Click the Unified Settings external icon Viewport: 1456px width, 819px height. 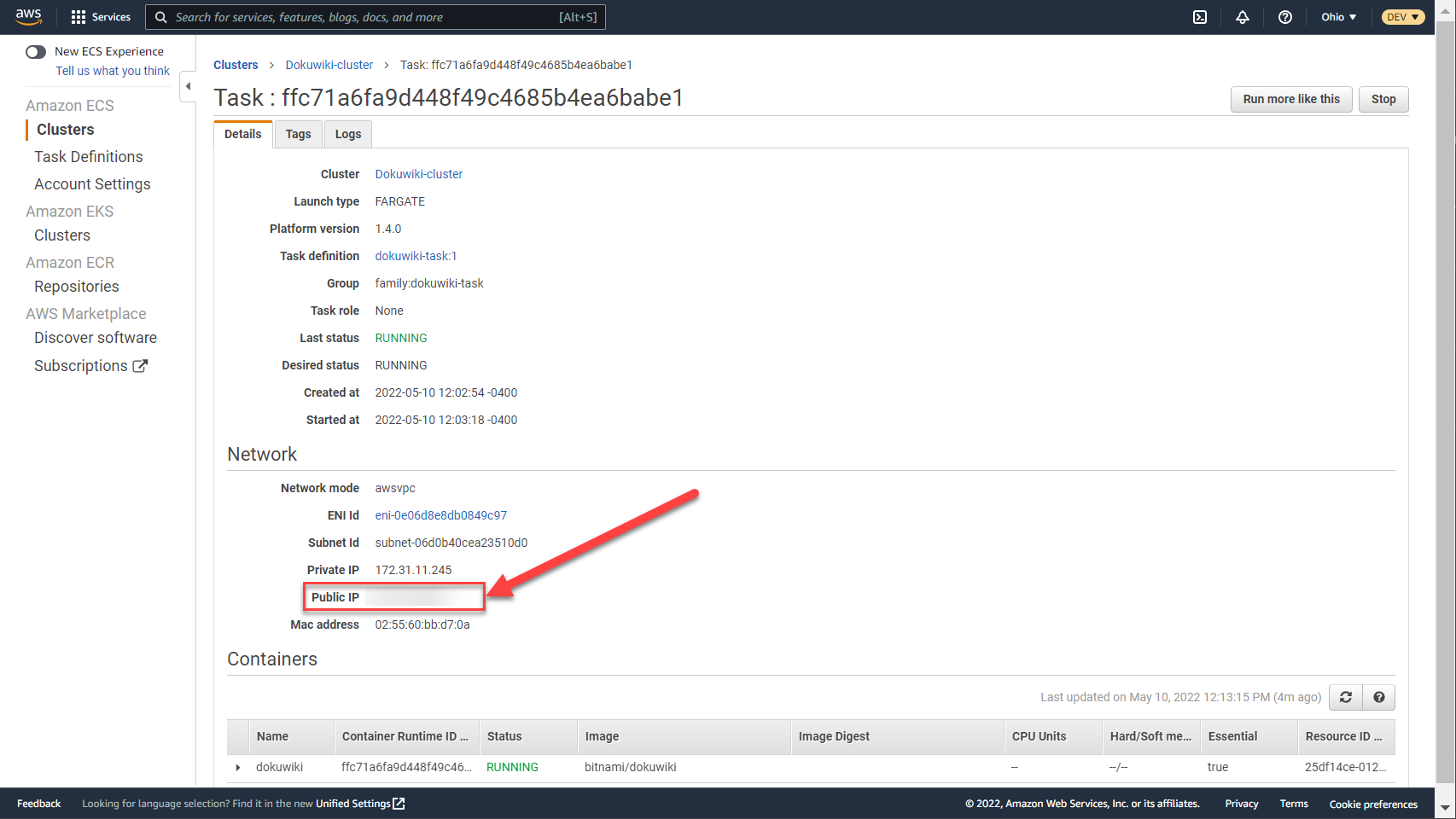(399, 804)
